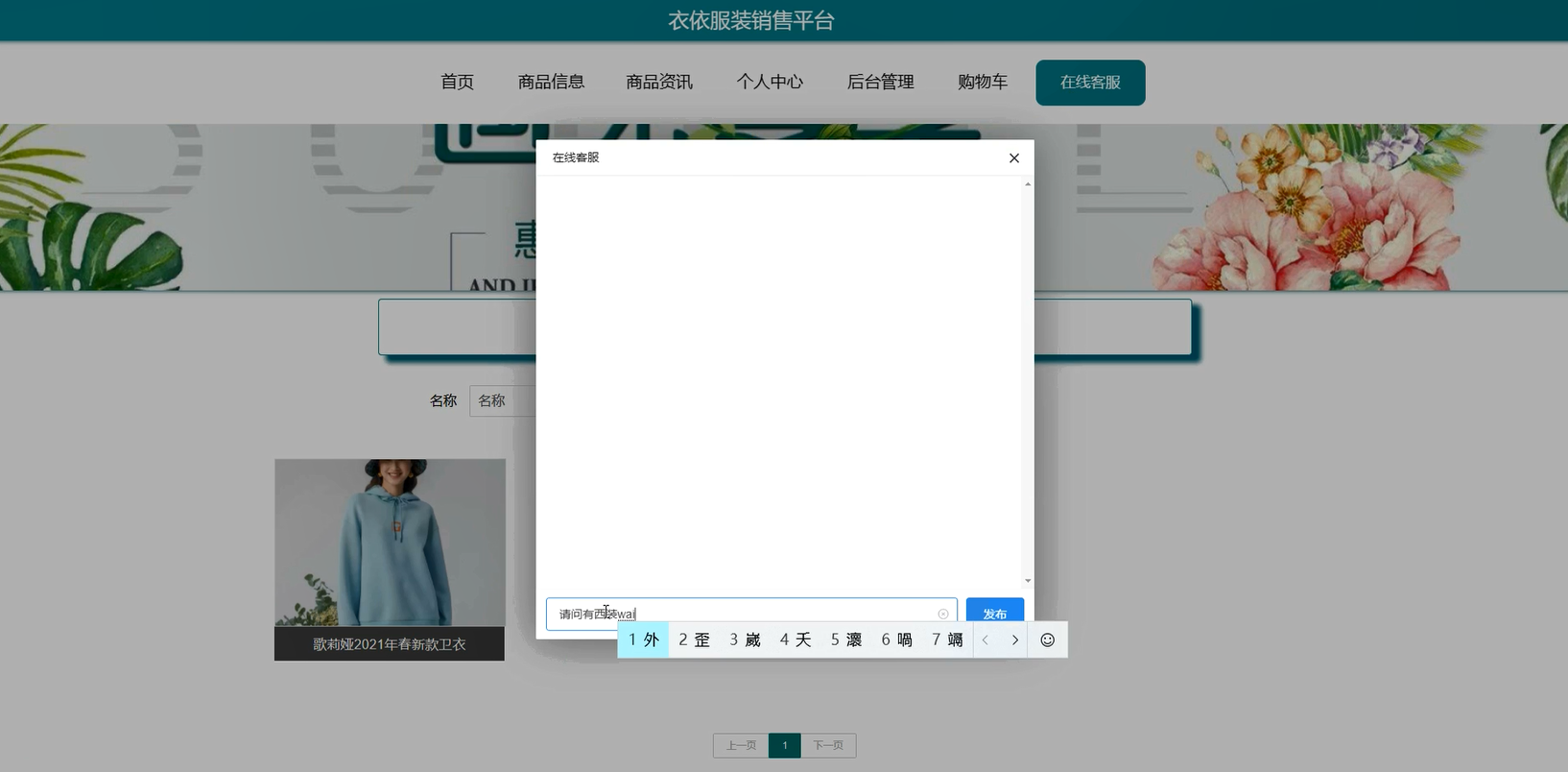Go to previous IME candidate page
1568x772 pixels.
coord(986,640)
